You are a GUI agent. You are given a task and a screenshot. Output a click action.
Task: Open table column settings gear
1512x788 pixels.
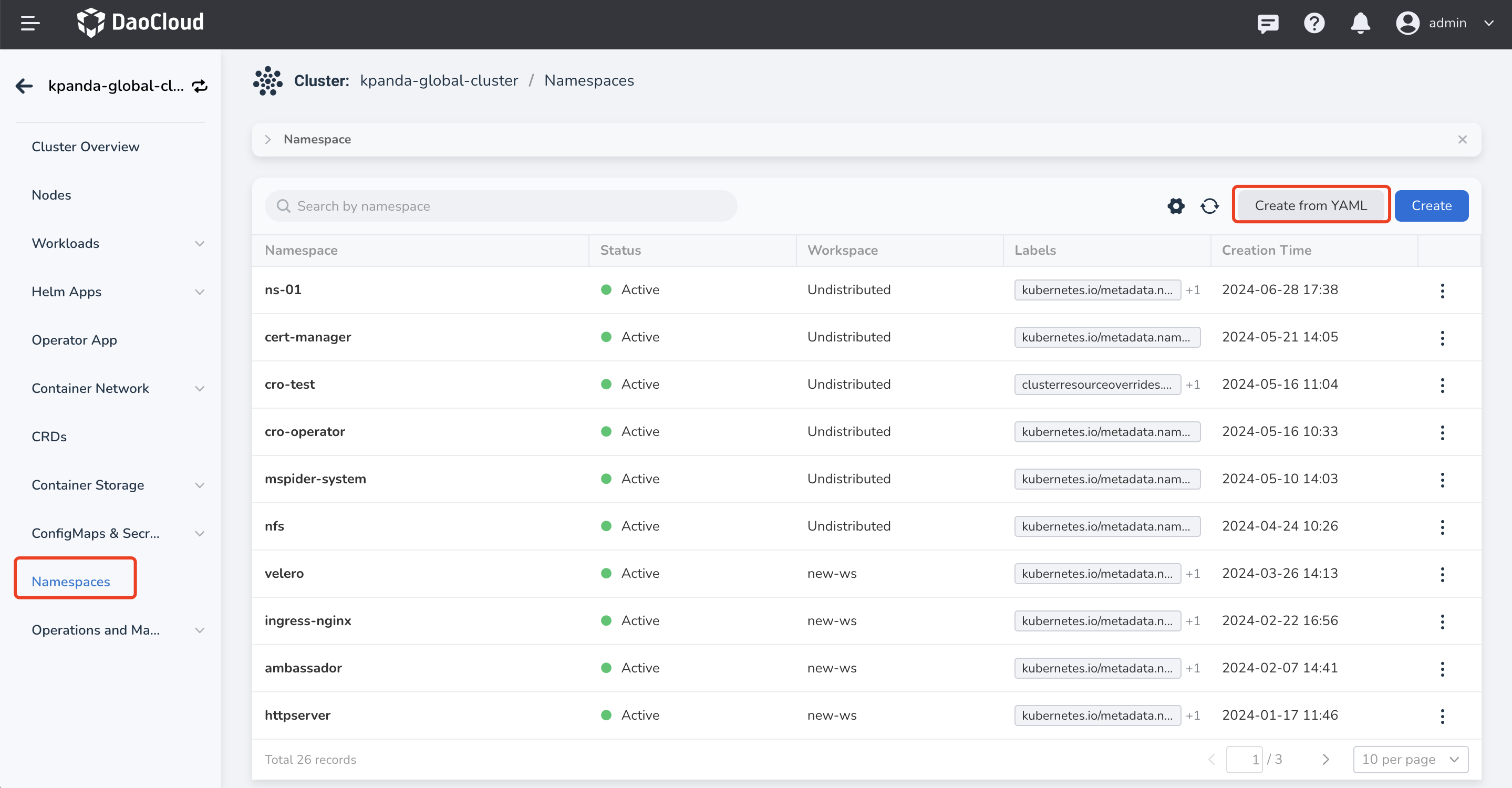[x=1176, y=206]
